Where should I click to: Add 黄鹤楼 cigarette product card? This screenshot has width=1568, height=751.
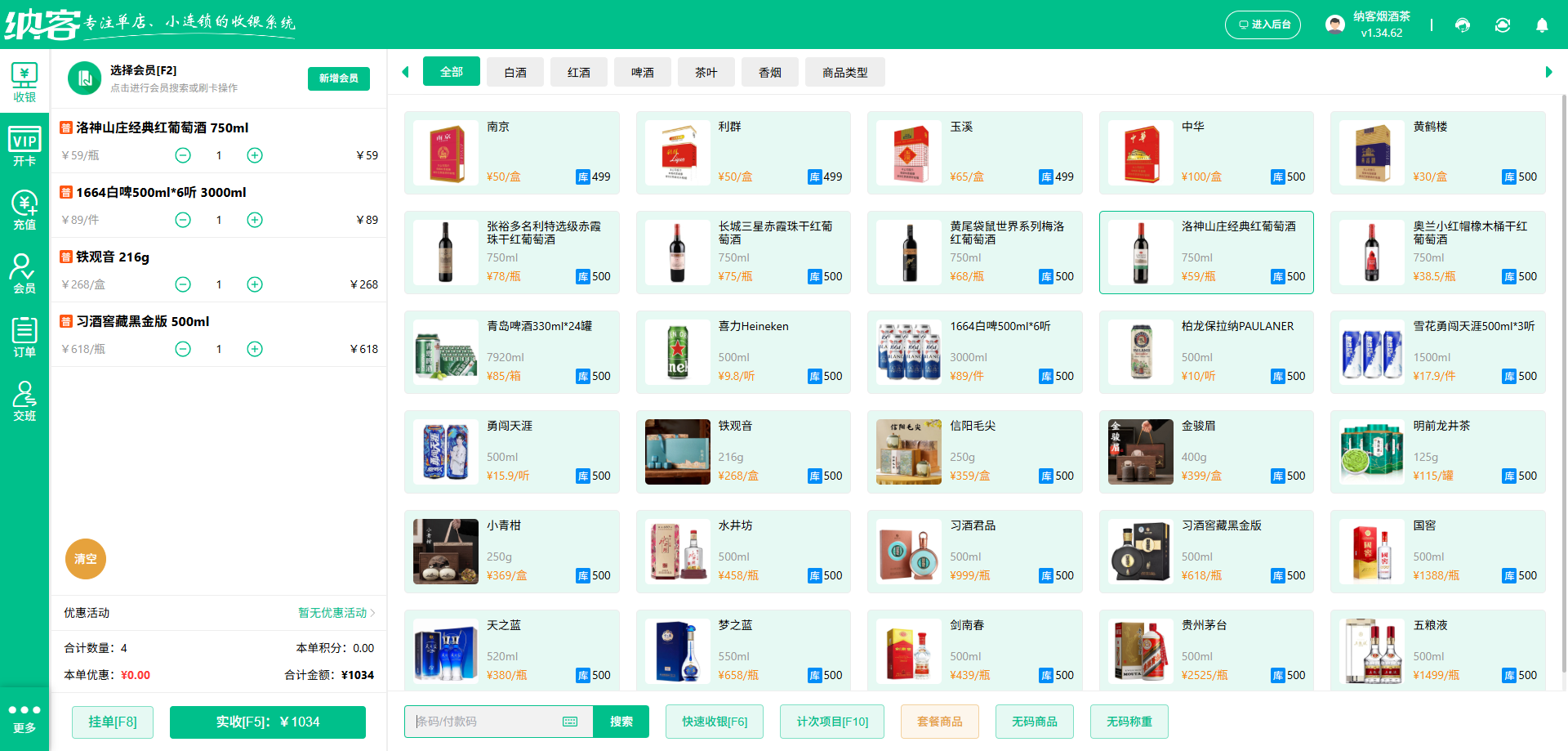(1438, 153)
